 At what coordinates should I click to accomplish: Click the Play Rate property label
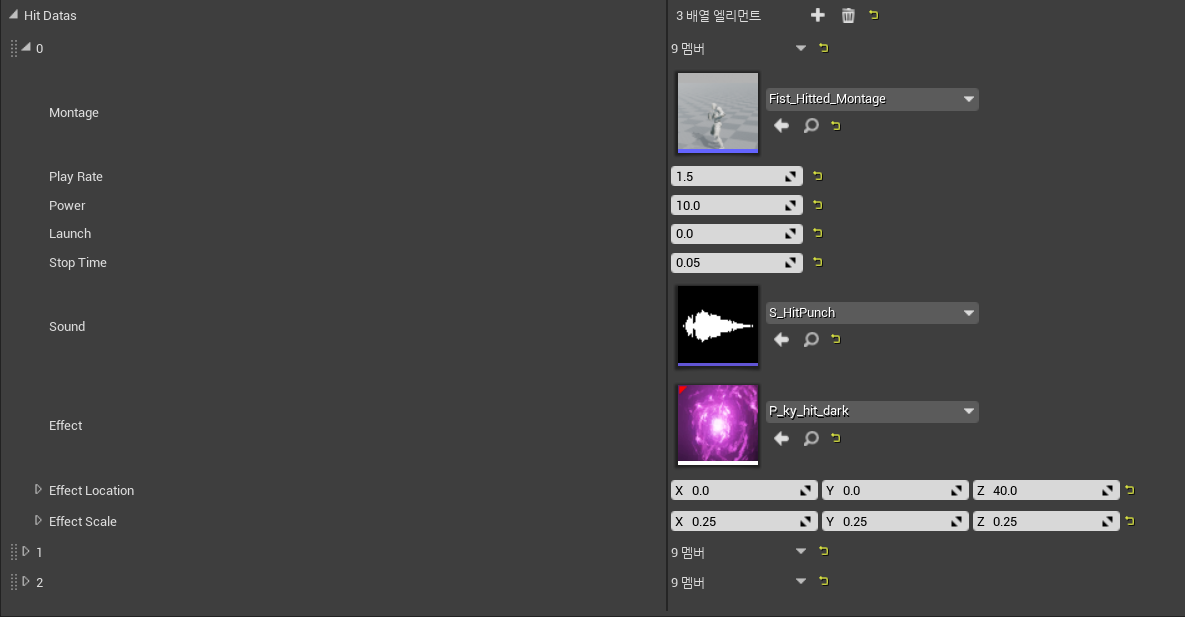click(76, 177)
